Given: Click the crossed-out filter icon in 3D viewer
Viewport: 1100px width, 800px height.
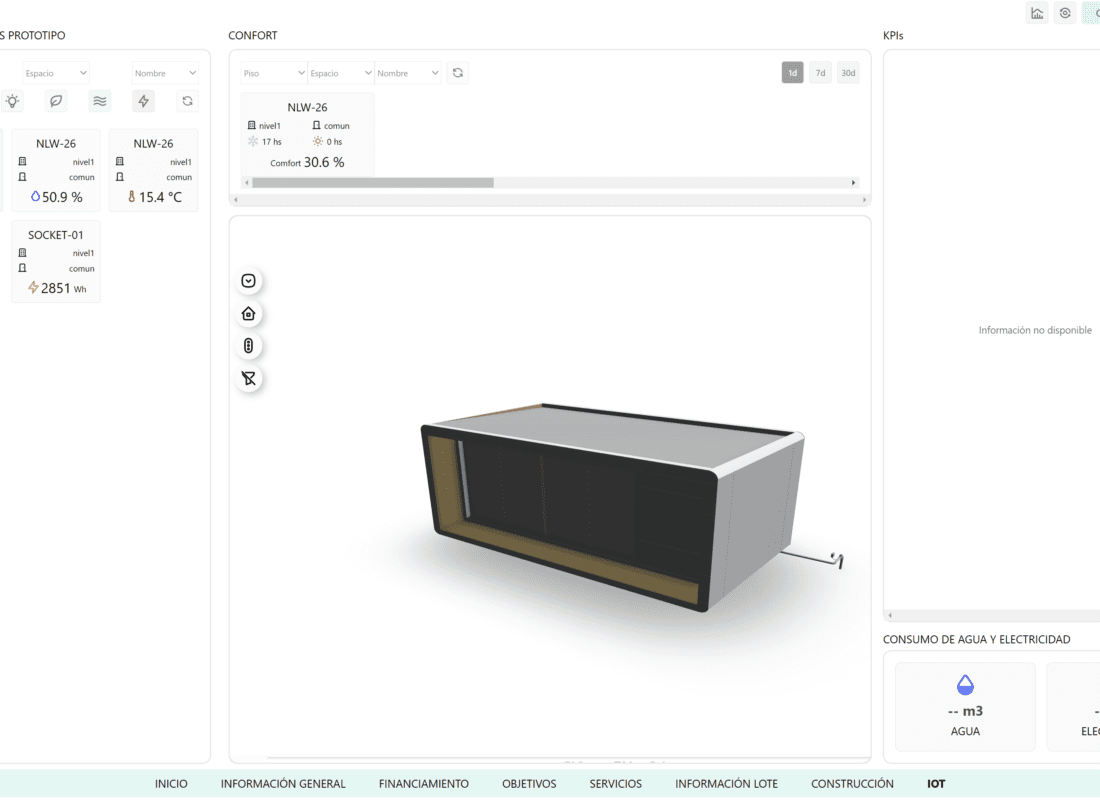Looking at the screenshot, I should 249,378.
